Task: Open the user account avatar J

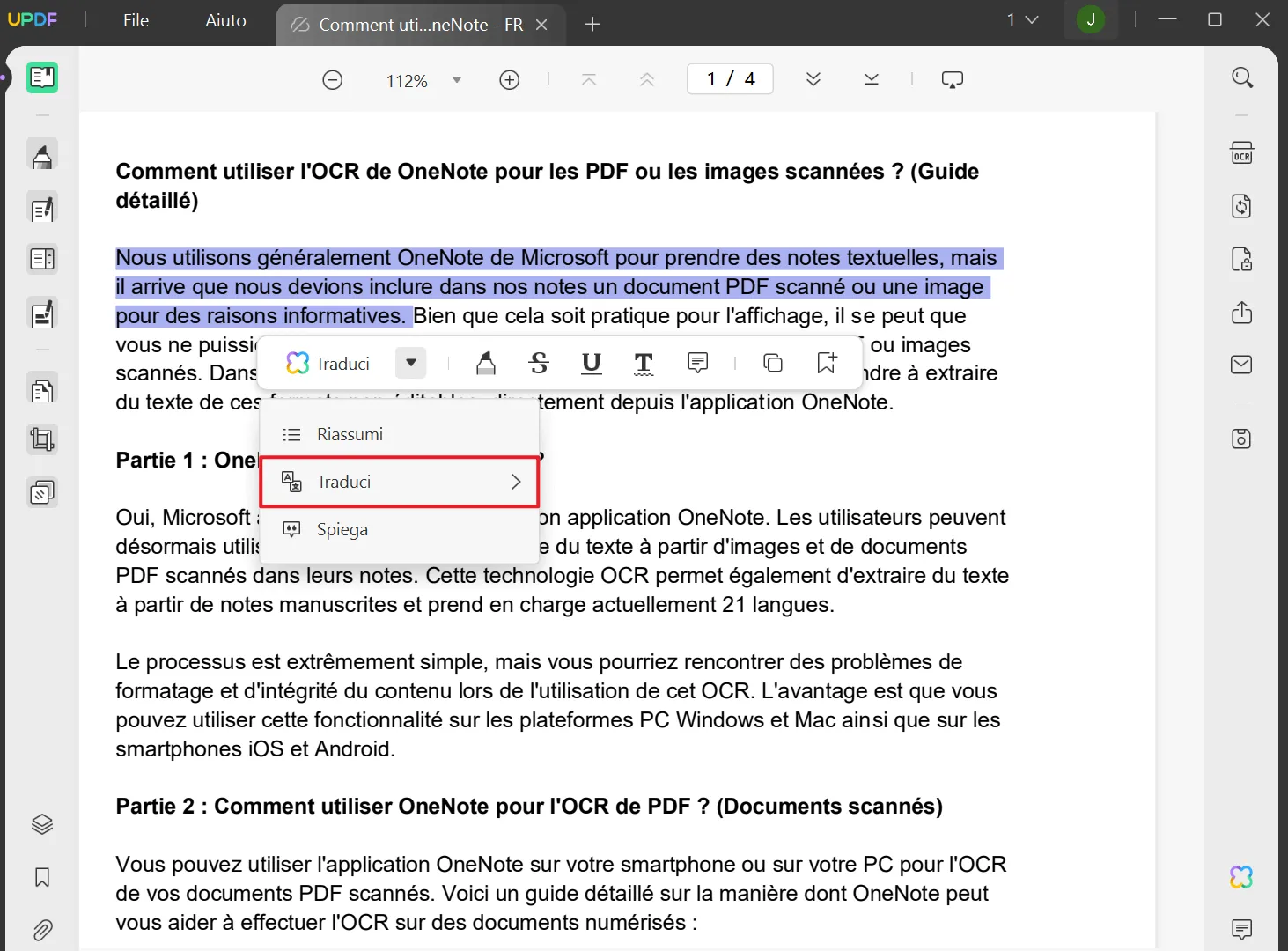Action: coord(1091,19)
